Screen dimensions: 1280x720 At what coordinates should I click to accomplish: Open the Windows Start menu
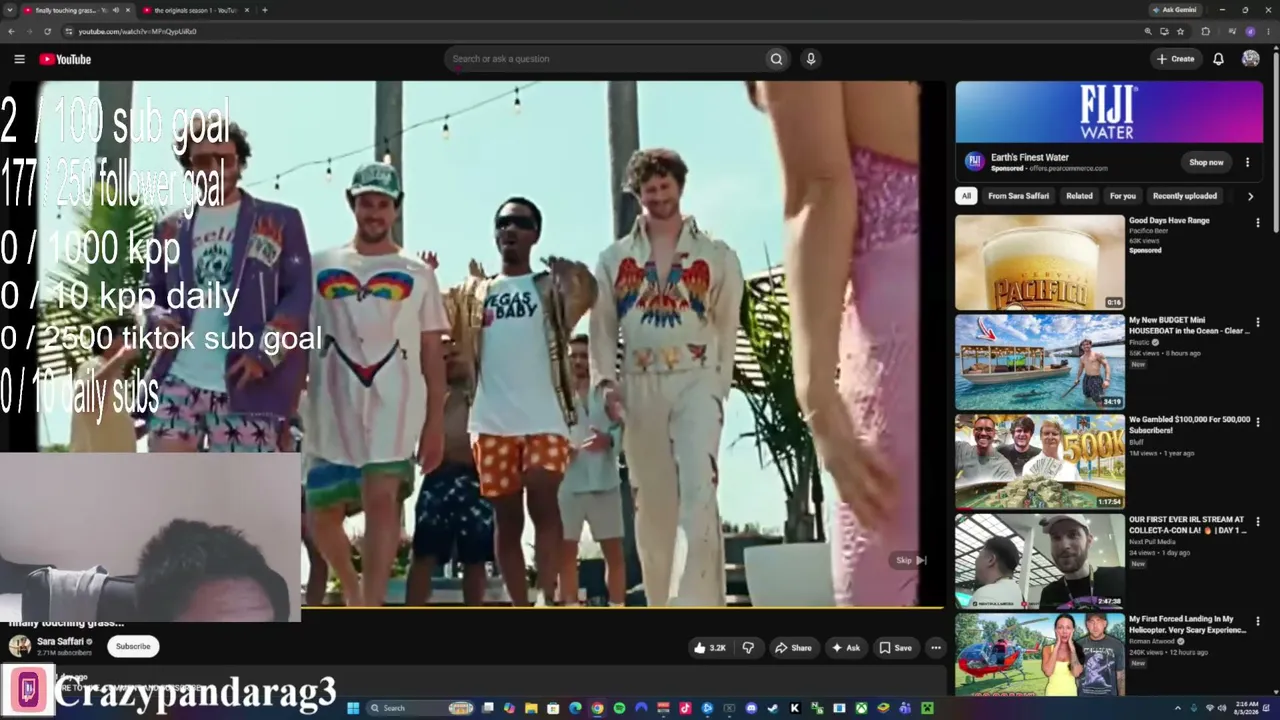pyautogui.click(x=353, y=709)
